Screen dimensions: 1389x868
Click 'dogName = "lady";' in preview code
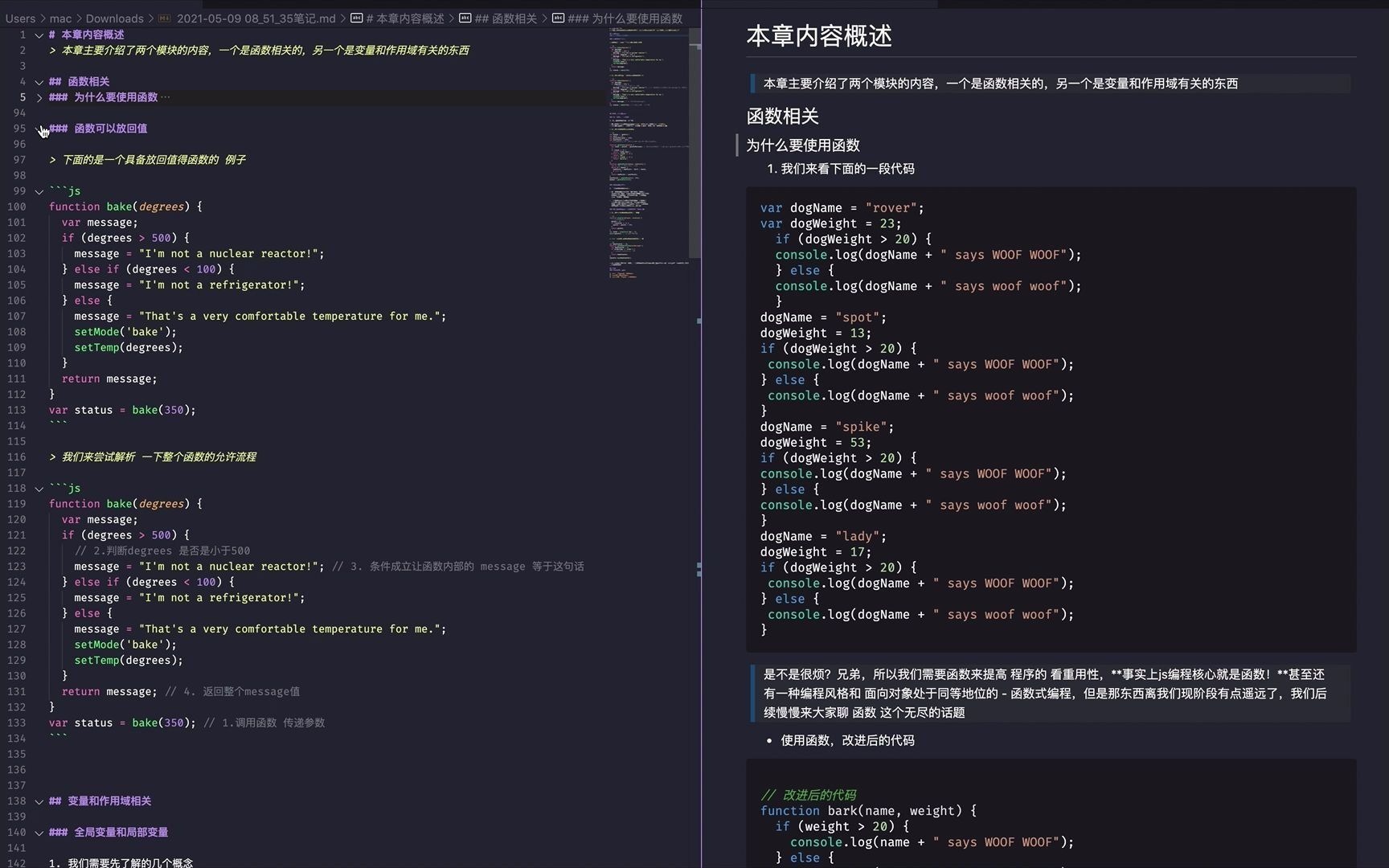(823, 536)
